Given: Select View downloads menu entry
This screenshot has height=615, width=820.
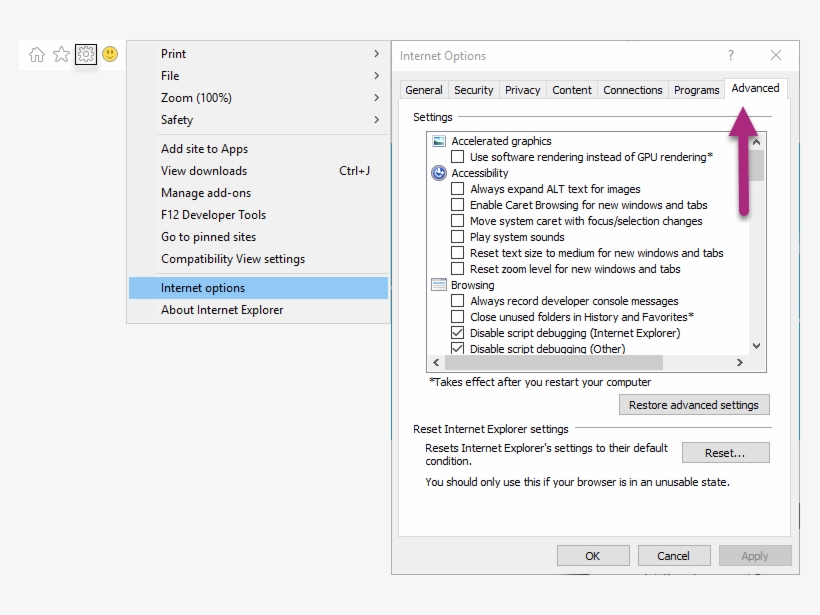Looking at the screenshot, I should coord(258,170).
